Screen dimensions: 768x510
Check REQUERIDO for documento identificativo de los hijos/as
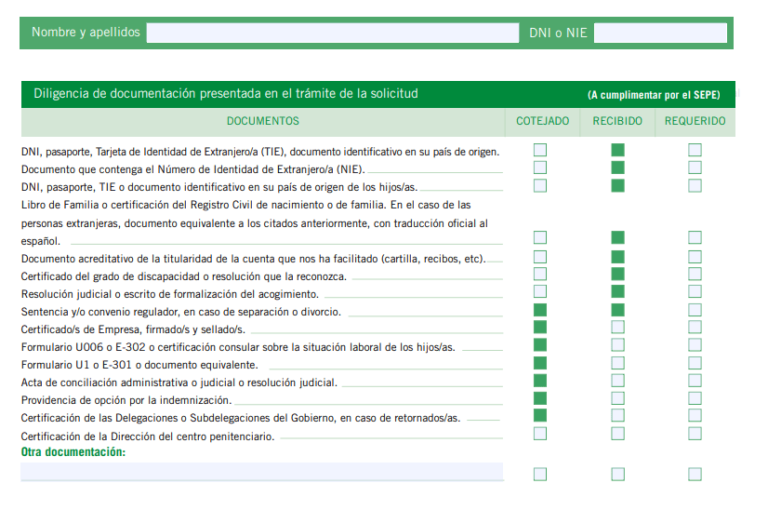pos(695,186)
